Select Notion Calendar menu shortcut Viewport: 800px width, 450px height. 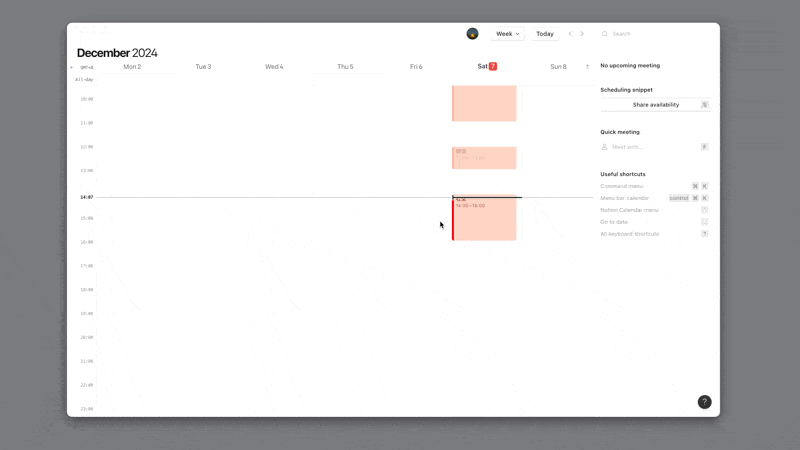[655, 210]
